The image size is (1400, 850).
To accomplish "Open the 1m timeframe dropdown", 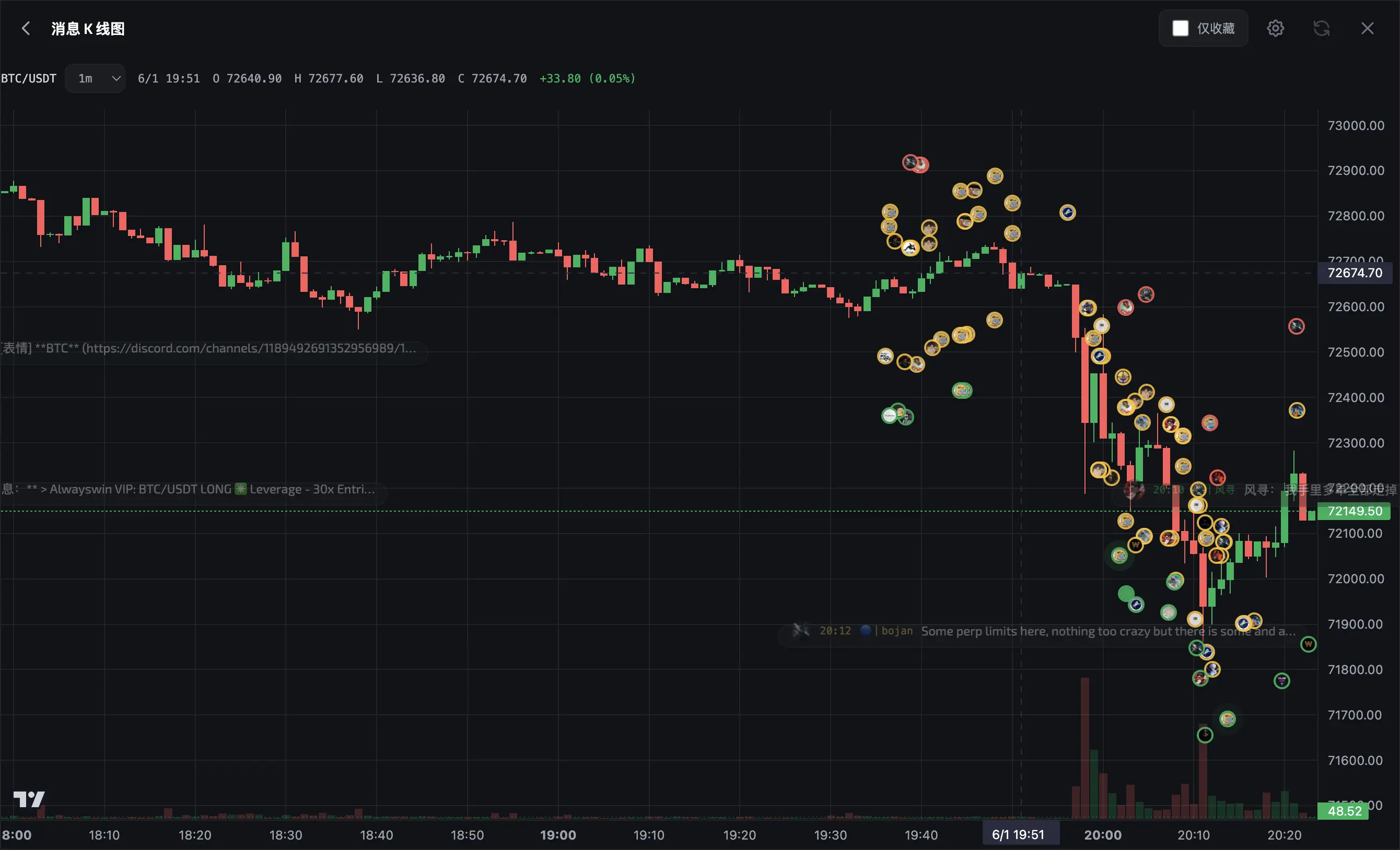I will tap(96, 78).
